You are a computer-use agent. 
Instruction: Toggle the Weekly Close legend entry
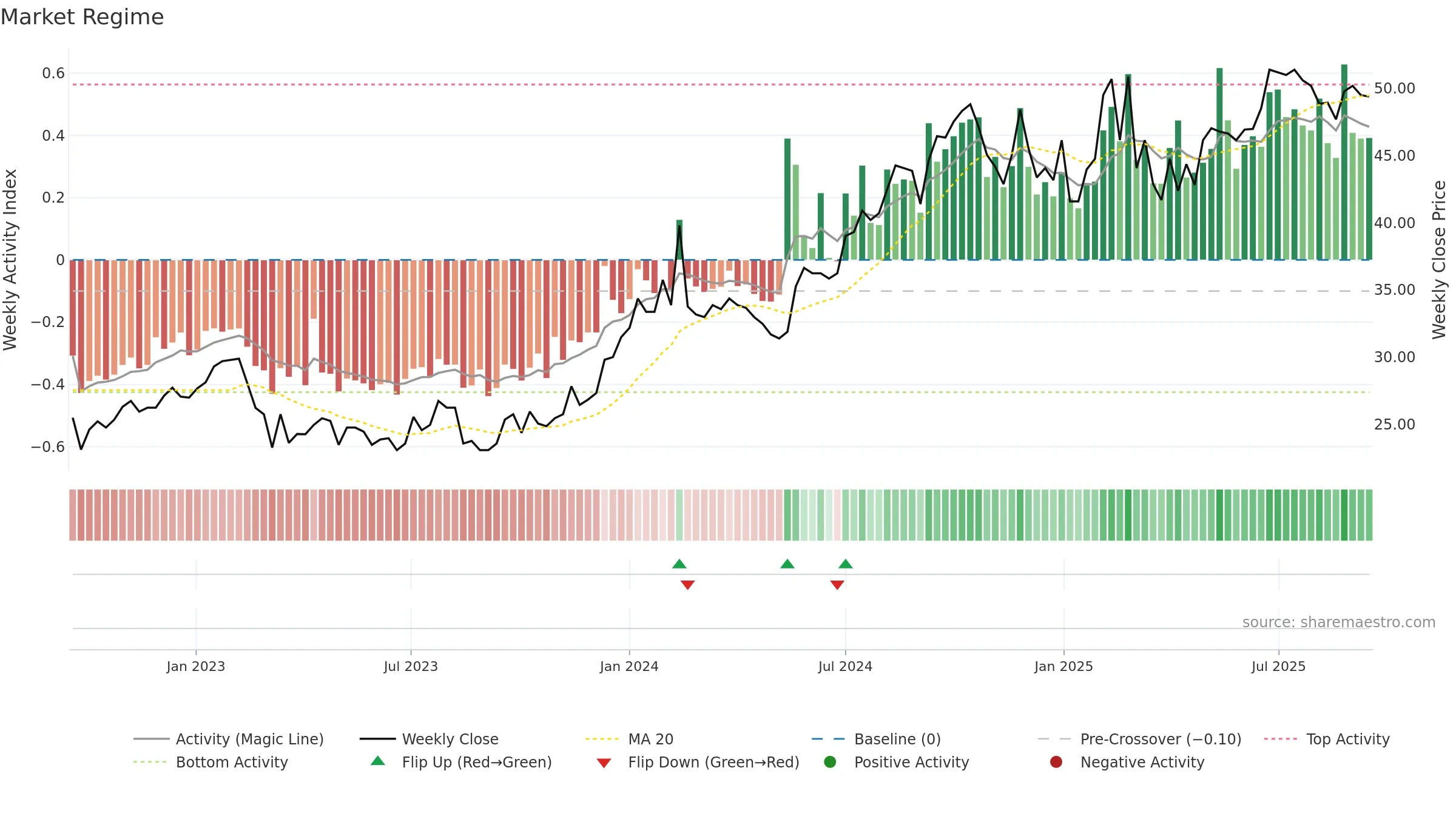(429, 739)
